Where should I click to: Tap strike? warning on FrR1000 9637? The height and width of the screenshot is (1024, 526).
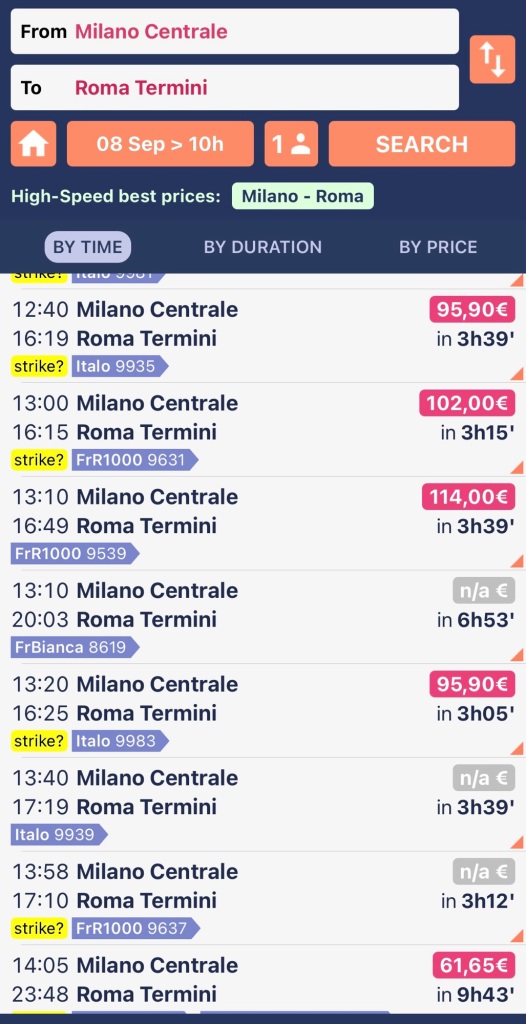pyautogui.click(x=39, y=928)
